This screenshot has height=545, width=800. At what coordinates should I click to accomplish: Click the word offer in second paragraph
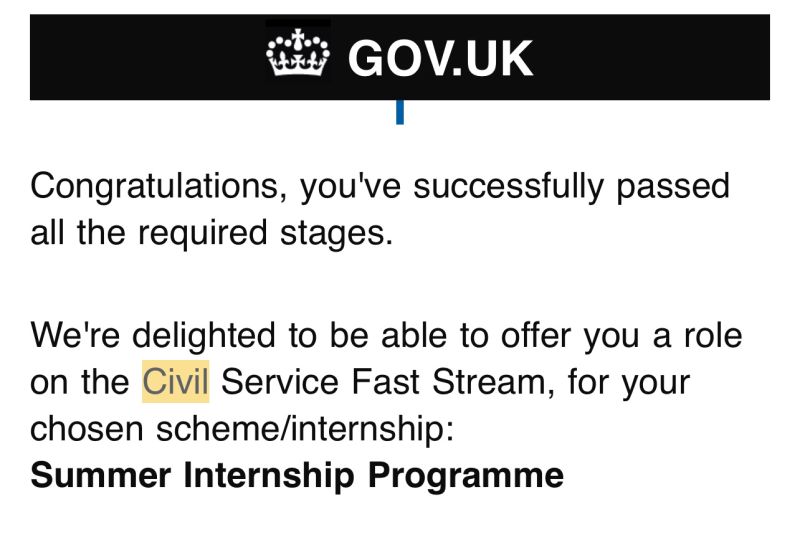(536, 336)
